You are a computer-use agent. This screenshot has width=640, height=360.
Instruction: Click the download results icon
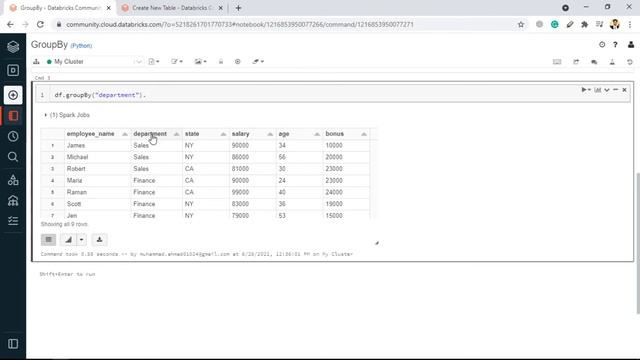[99, 240]
